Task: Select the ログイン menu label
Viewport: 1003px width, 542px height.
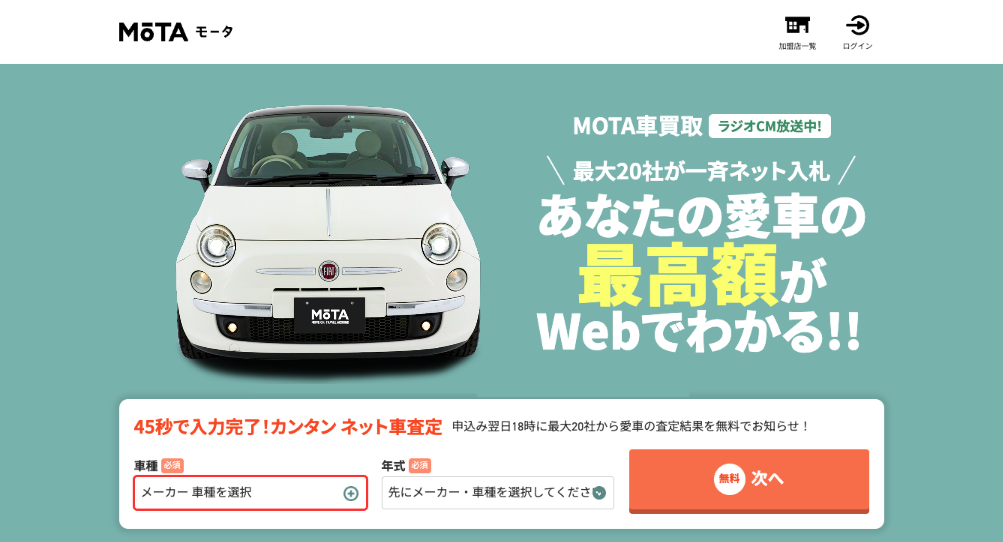Action: 857,46
